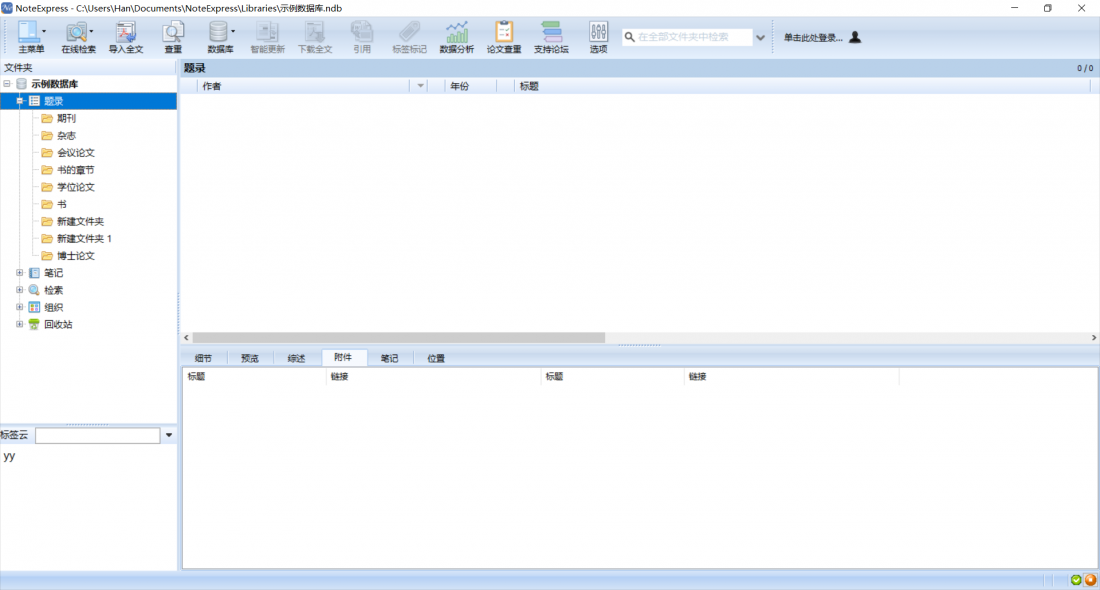
Task: Sort by the 年份 column header
Action: pyautogui.click(x=470, y=86)
